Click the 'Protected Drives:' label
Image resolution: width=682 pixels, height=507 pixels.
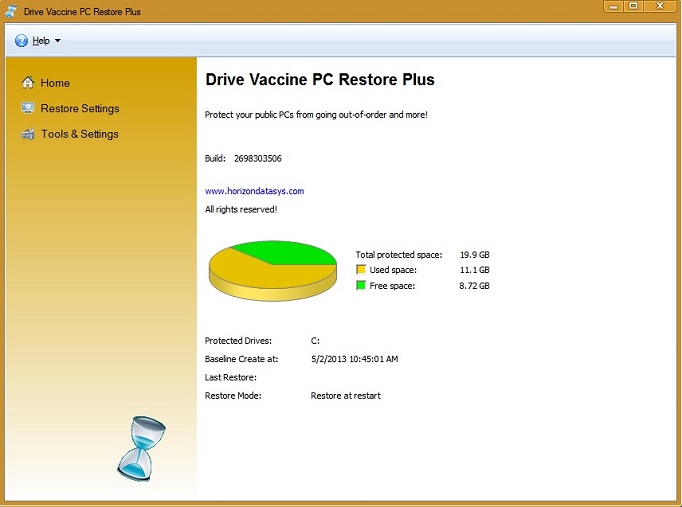238,341
